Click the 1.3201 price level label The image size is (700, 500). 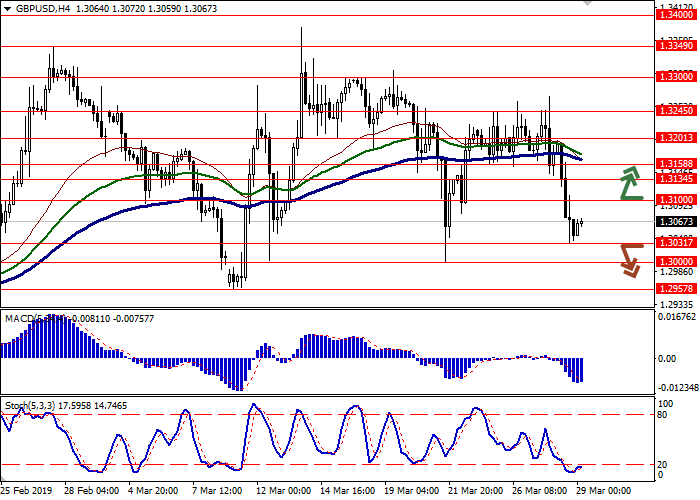(676, 139)
